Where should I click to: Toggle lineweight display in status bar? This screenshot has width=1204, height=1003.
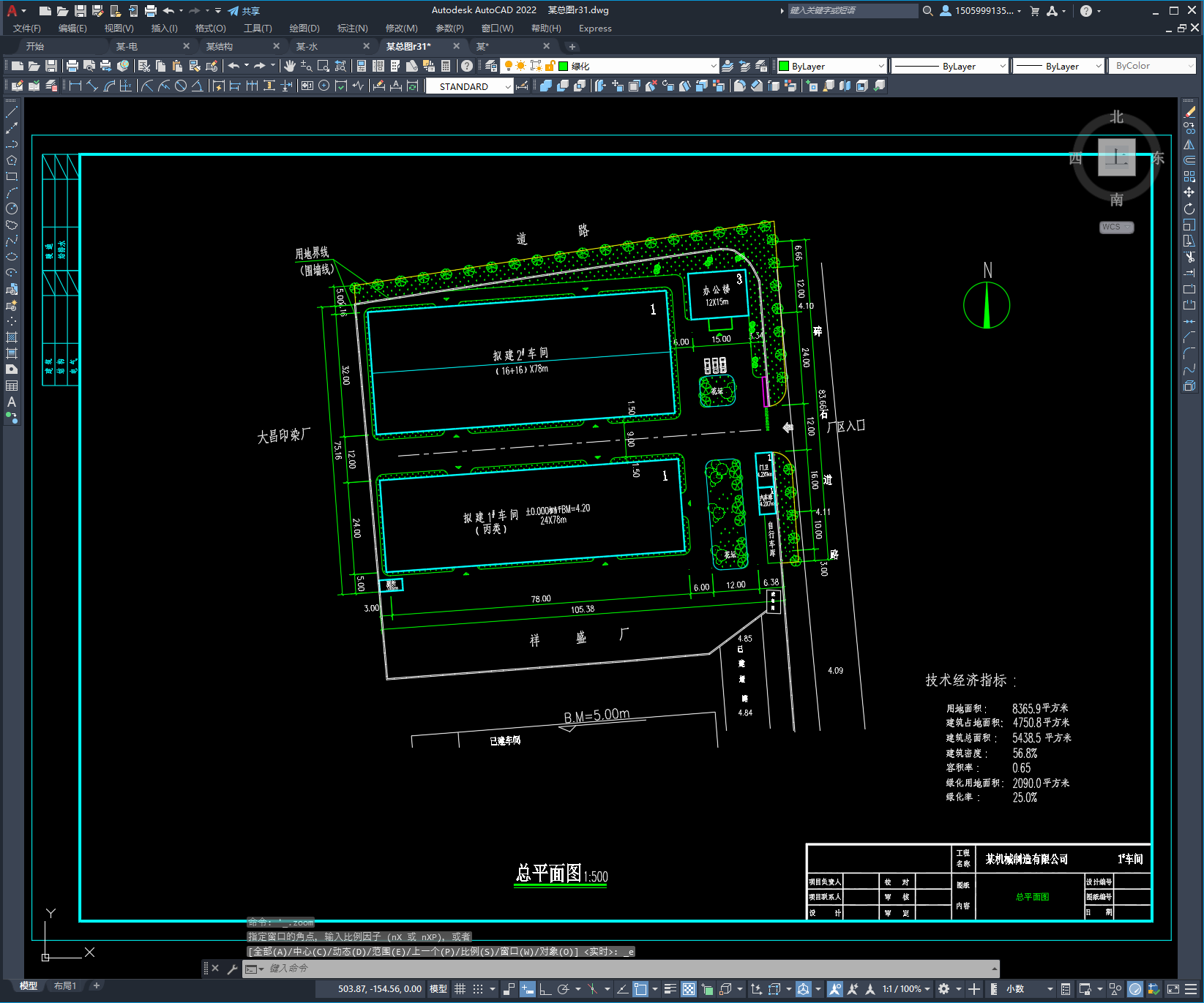pyautogui.click(x=670, y=989)
